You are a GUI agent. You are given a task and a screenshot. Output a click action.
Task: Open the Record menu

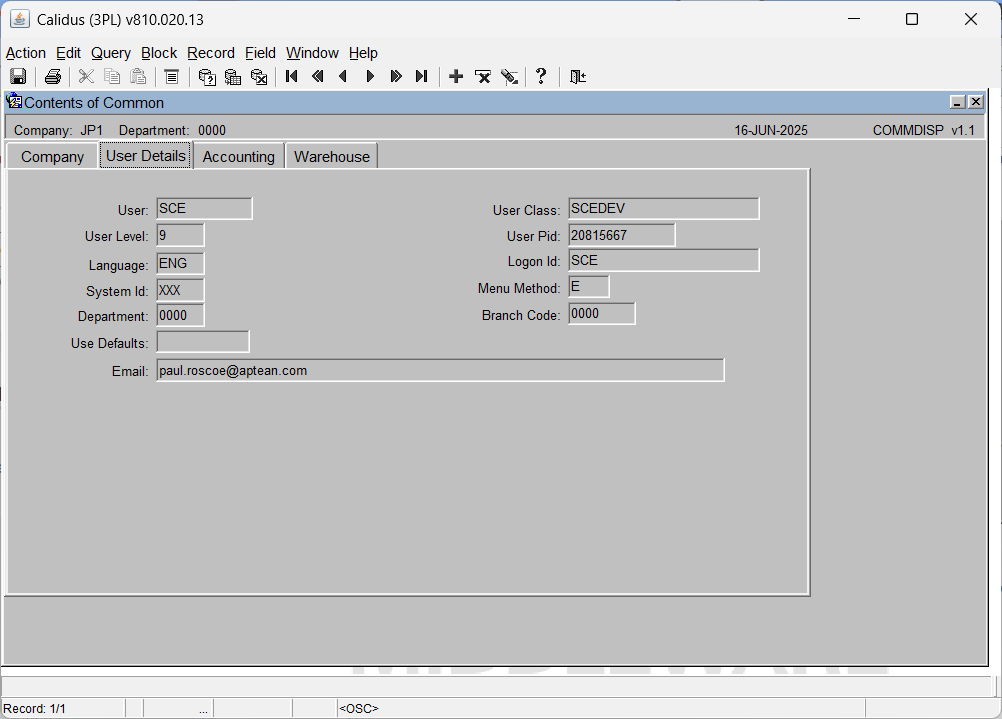[x=211, y=53]
